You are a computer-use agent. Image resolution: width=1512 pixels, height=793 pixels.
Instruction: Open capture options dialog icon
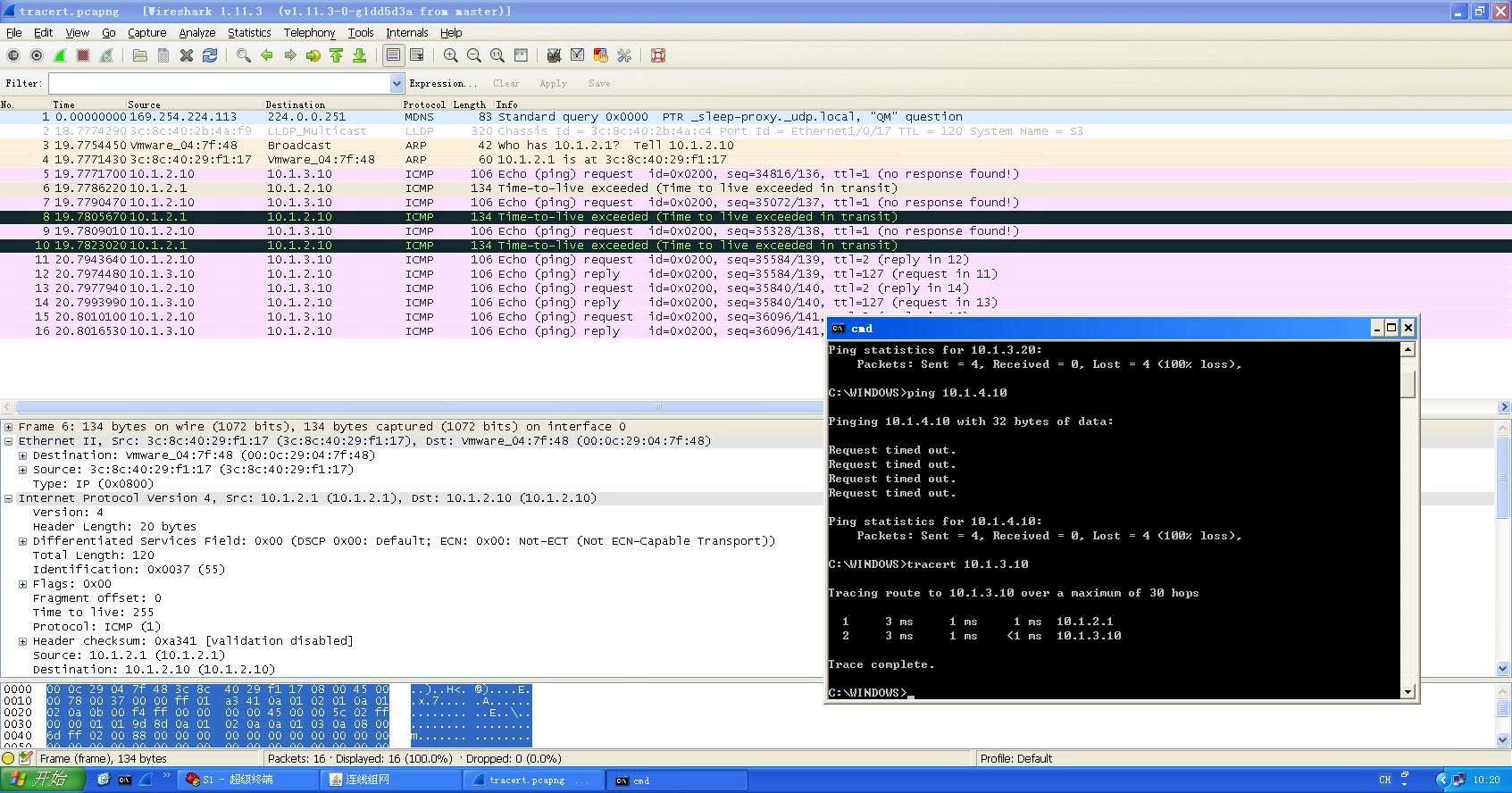tap(37, 55)
